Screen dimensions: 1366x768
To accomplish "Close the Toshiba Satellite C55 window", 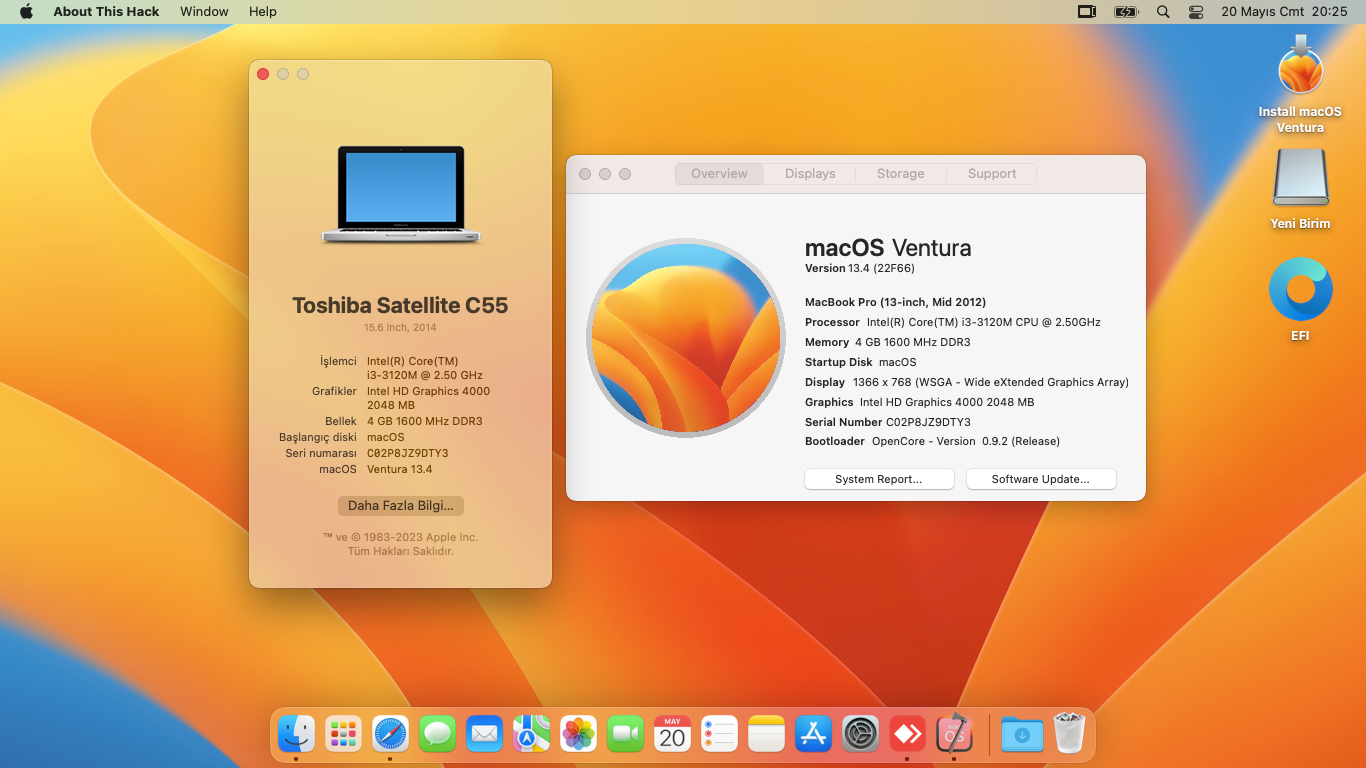I will point(263,74).
